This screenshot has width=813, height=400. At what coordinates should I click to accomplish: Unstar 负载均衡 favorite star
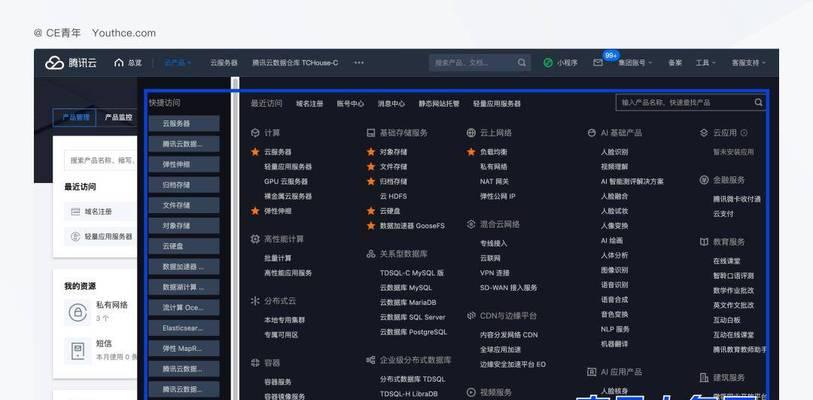471,152
